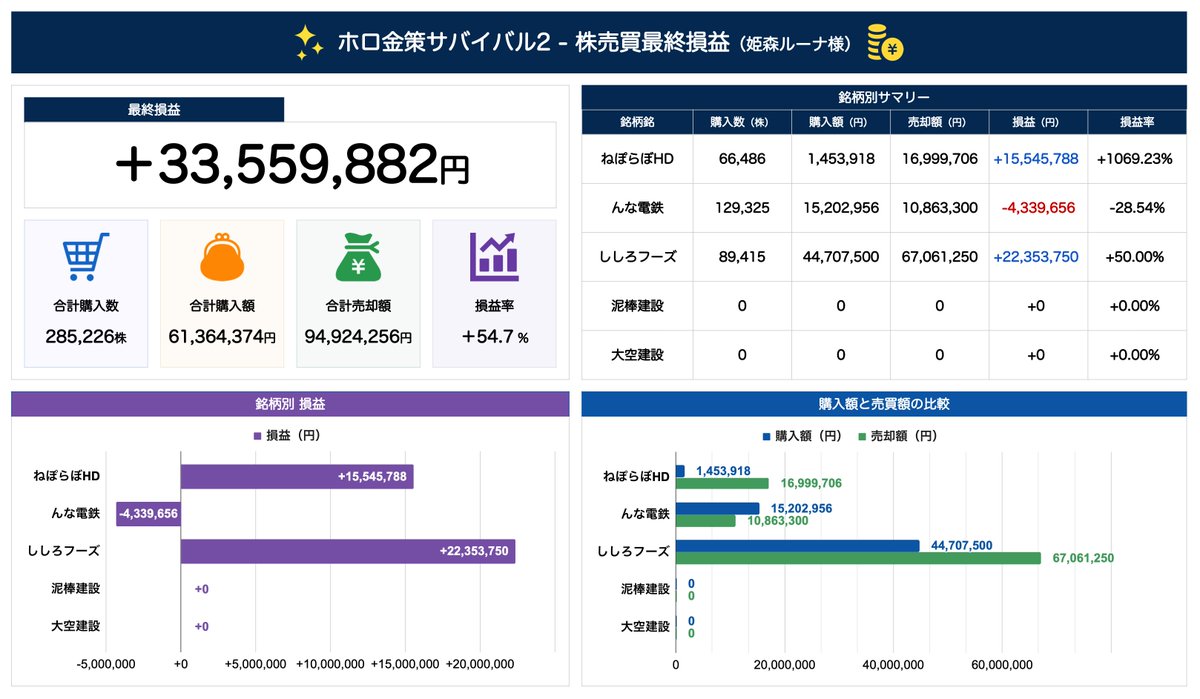Click the 損益率 column header
Screen dimensions: 1200x699
1137,122
